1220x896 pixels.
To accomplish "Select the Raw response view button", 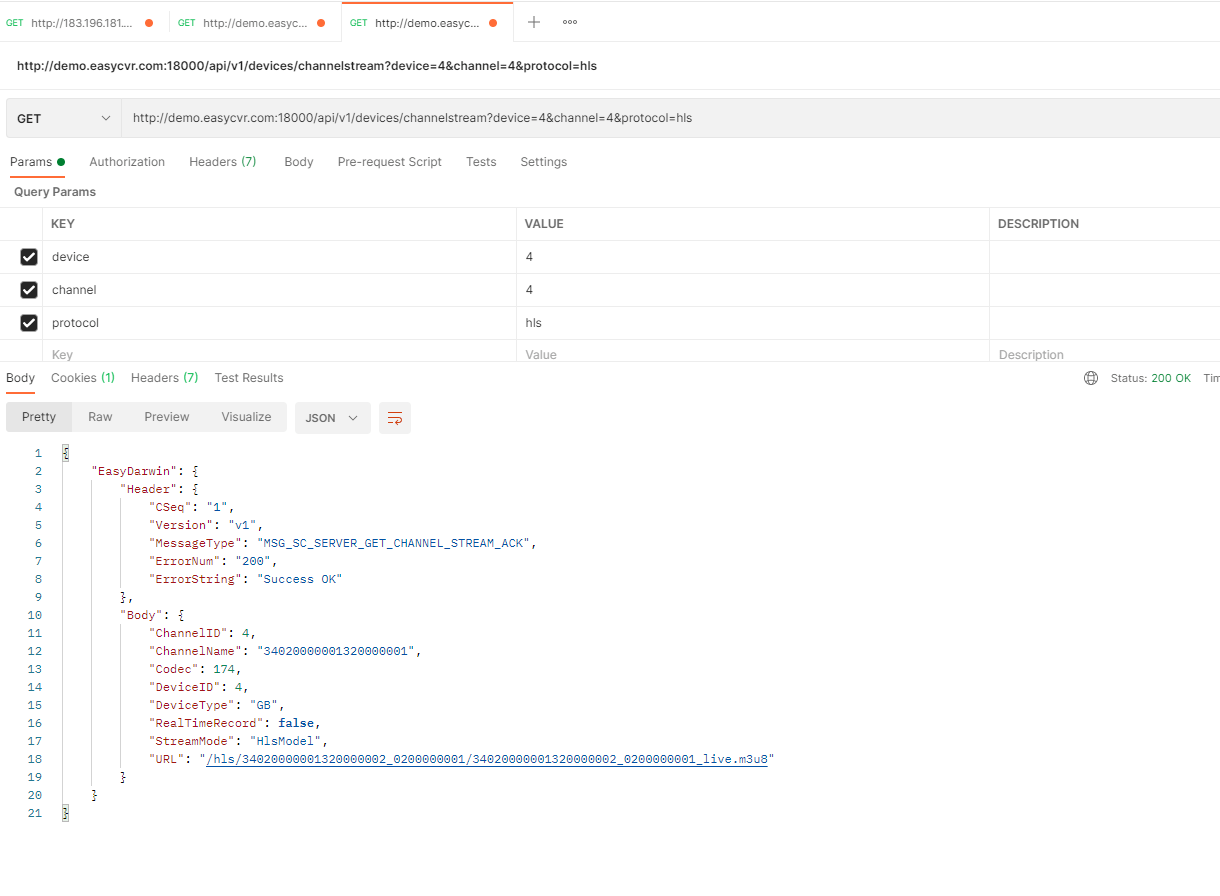I will [x=100, y=417].
